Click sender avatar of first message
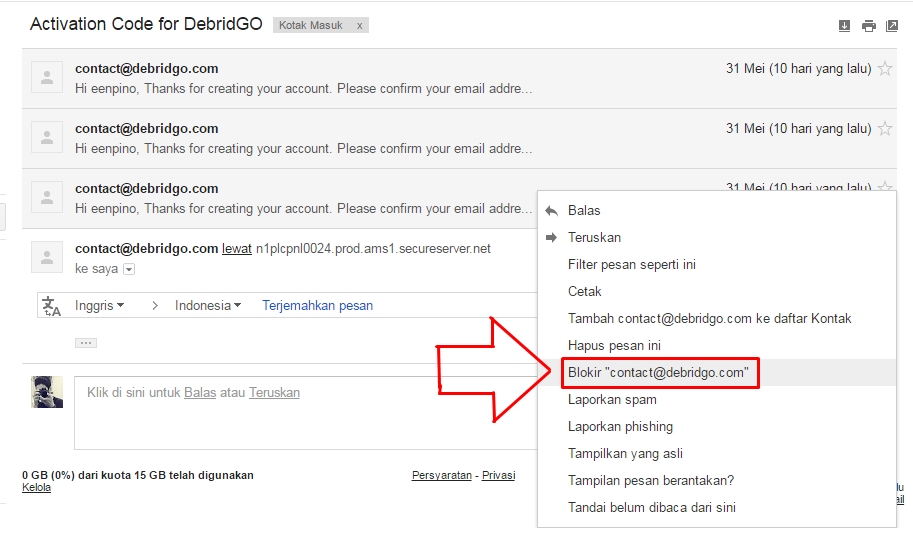This screenshot has width=913, height=535. 47,77
